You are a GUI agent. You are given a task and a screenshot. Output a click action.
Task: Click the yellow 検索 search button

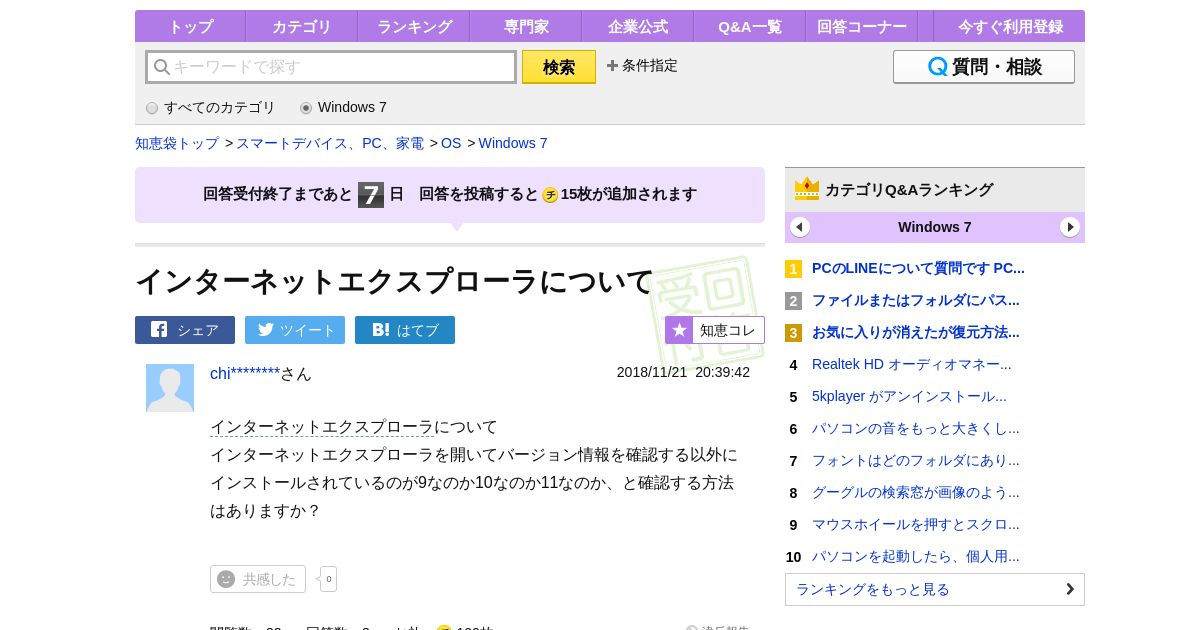559,67
